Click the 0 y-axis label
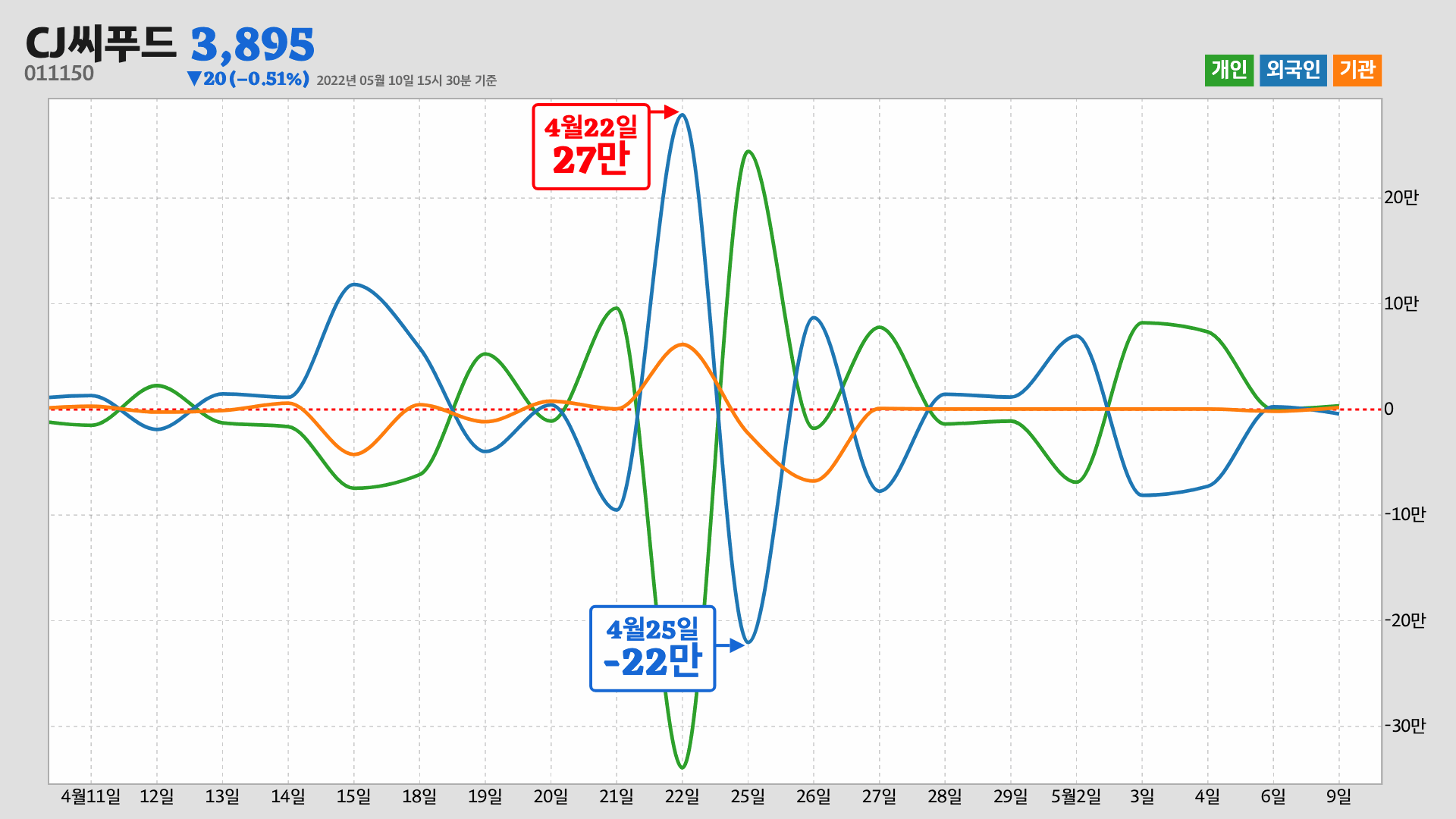 [x=1389, y=409]
